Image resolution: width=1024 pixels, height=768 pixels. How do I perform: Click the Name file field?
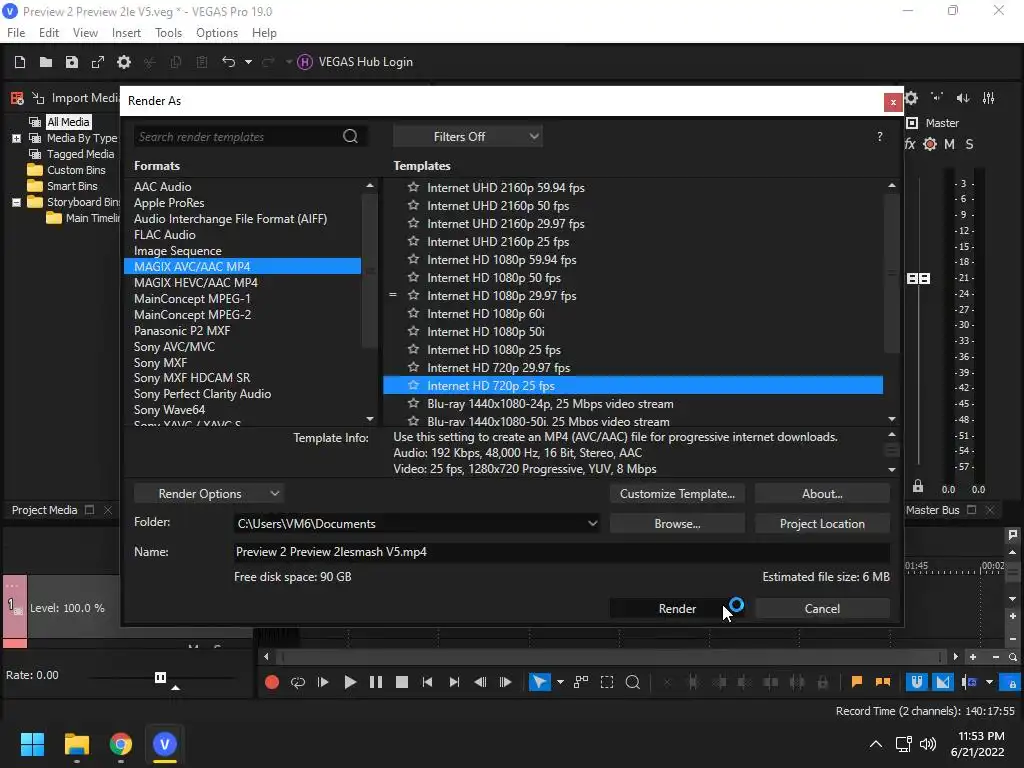coord(562,552)
